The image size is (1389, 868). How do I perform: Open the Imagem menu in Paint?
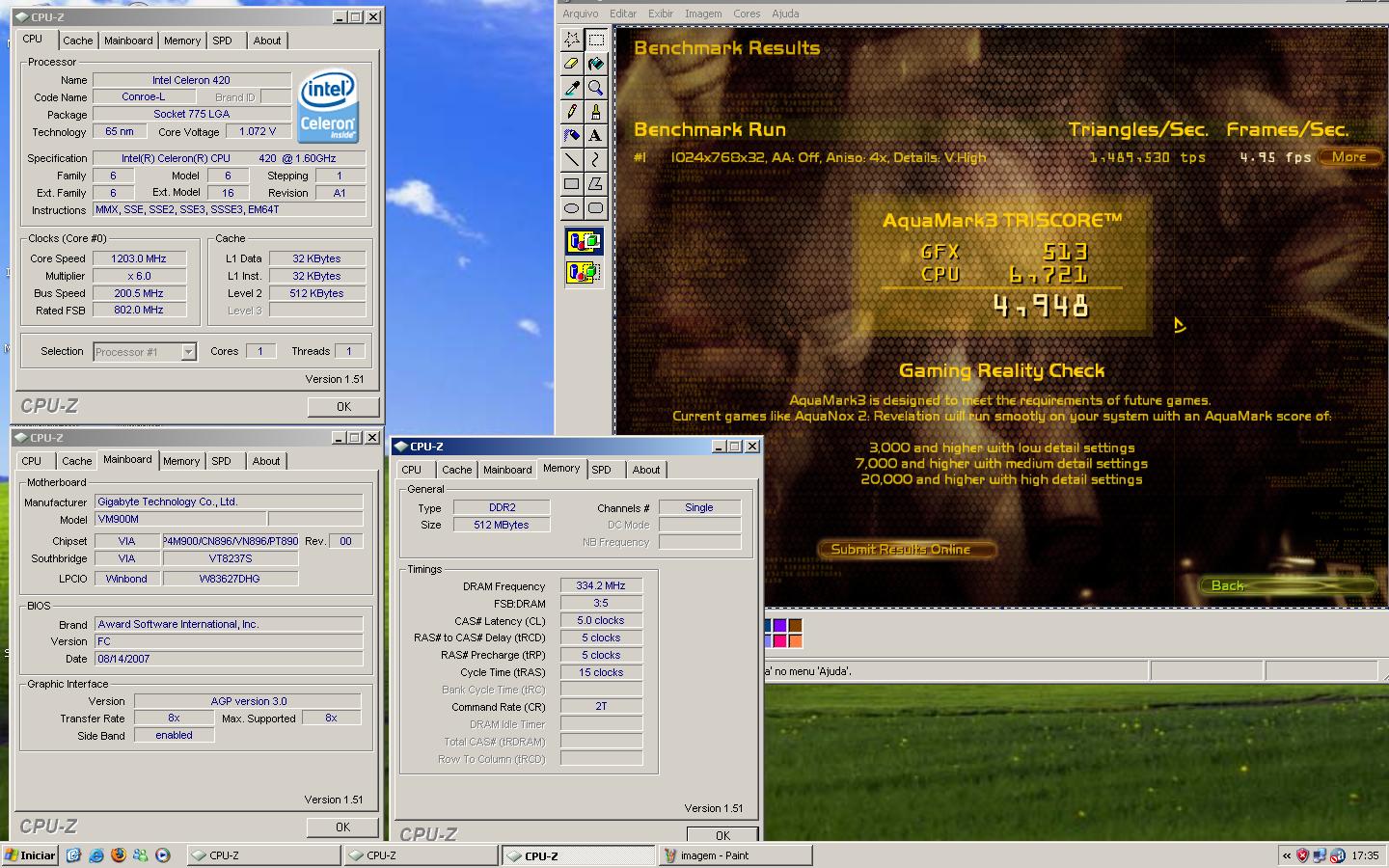(703, 14)
